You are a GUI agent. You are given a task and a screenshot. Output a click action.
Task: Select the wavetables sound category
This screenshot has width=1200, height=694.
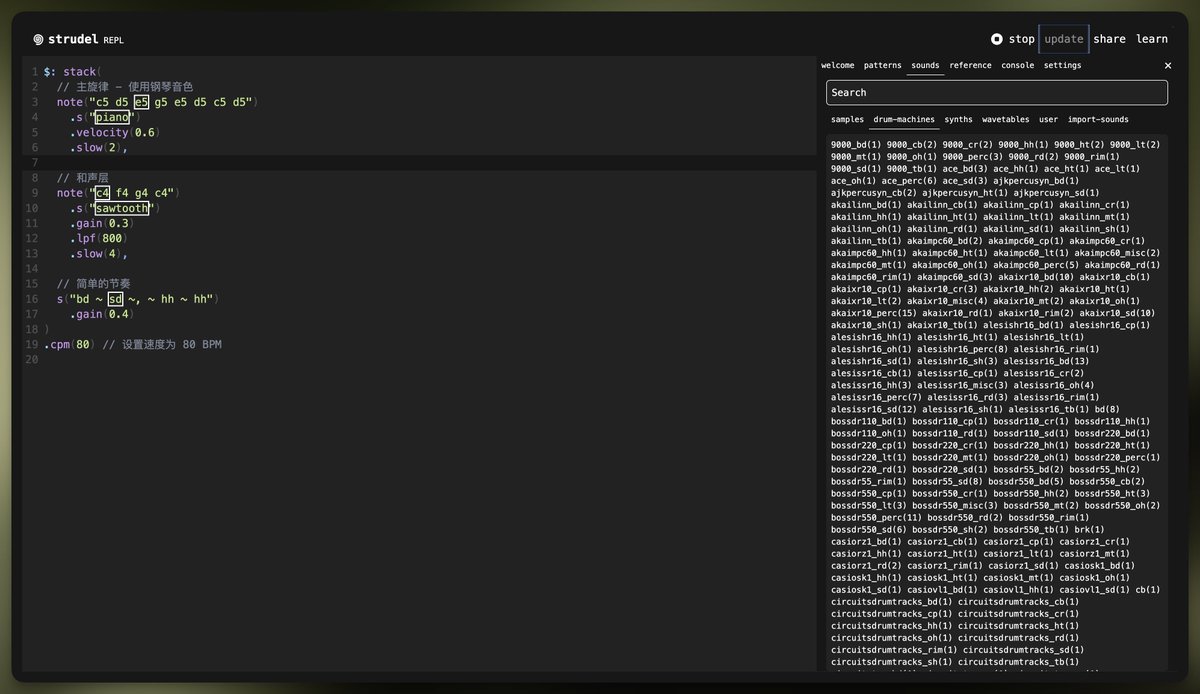1005,119
